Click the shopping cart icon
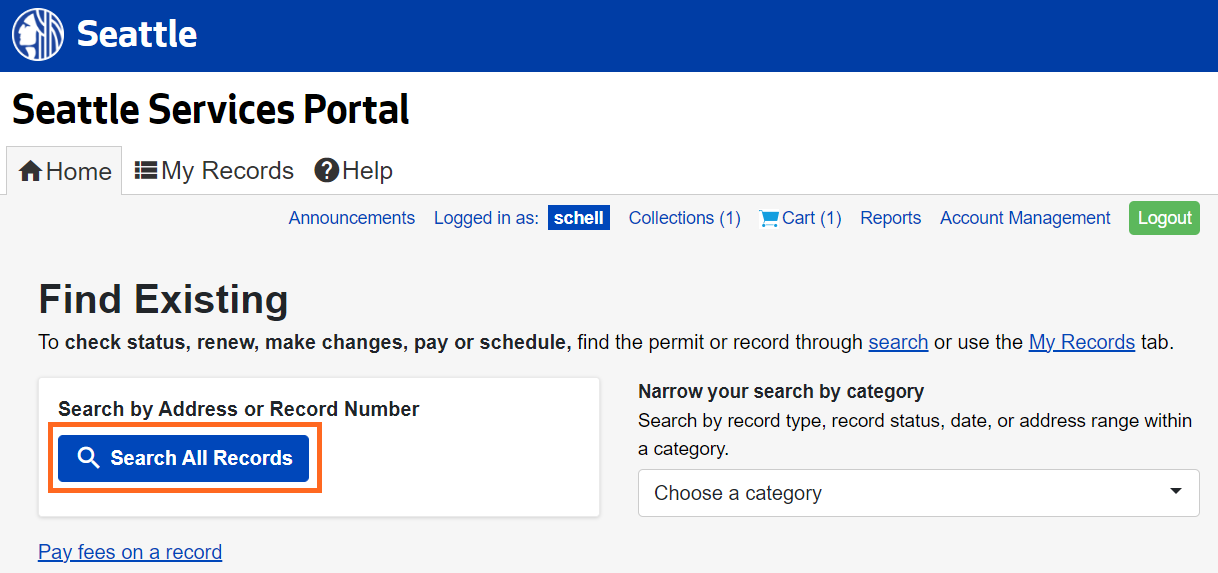 click(769, 218)
